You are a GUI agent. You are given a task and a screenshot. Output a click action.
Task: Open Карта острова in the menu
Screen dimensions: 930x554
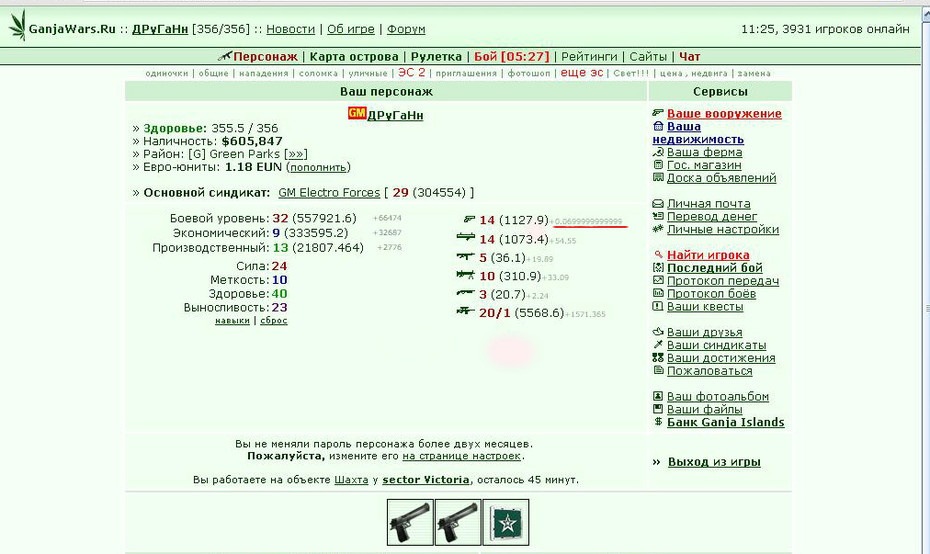point(354,56)
